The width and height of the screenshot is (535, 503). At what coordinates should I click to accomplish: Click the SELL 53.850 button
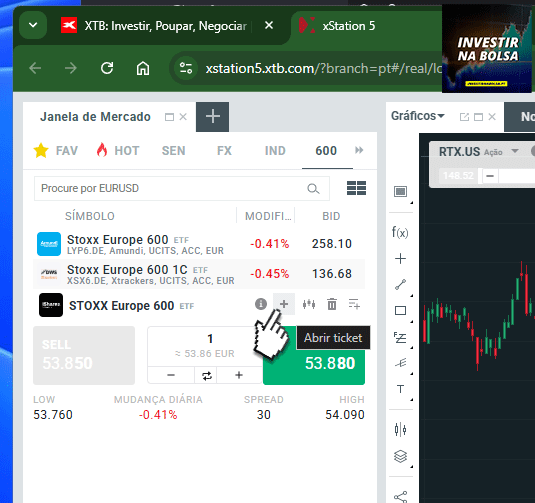(x=84, y=355)
